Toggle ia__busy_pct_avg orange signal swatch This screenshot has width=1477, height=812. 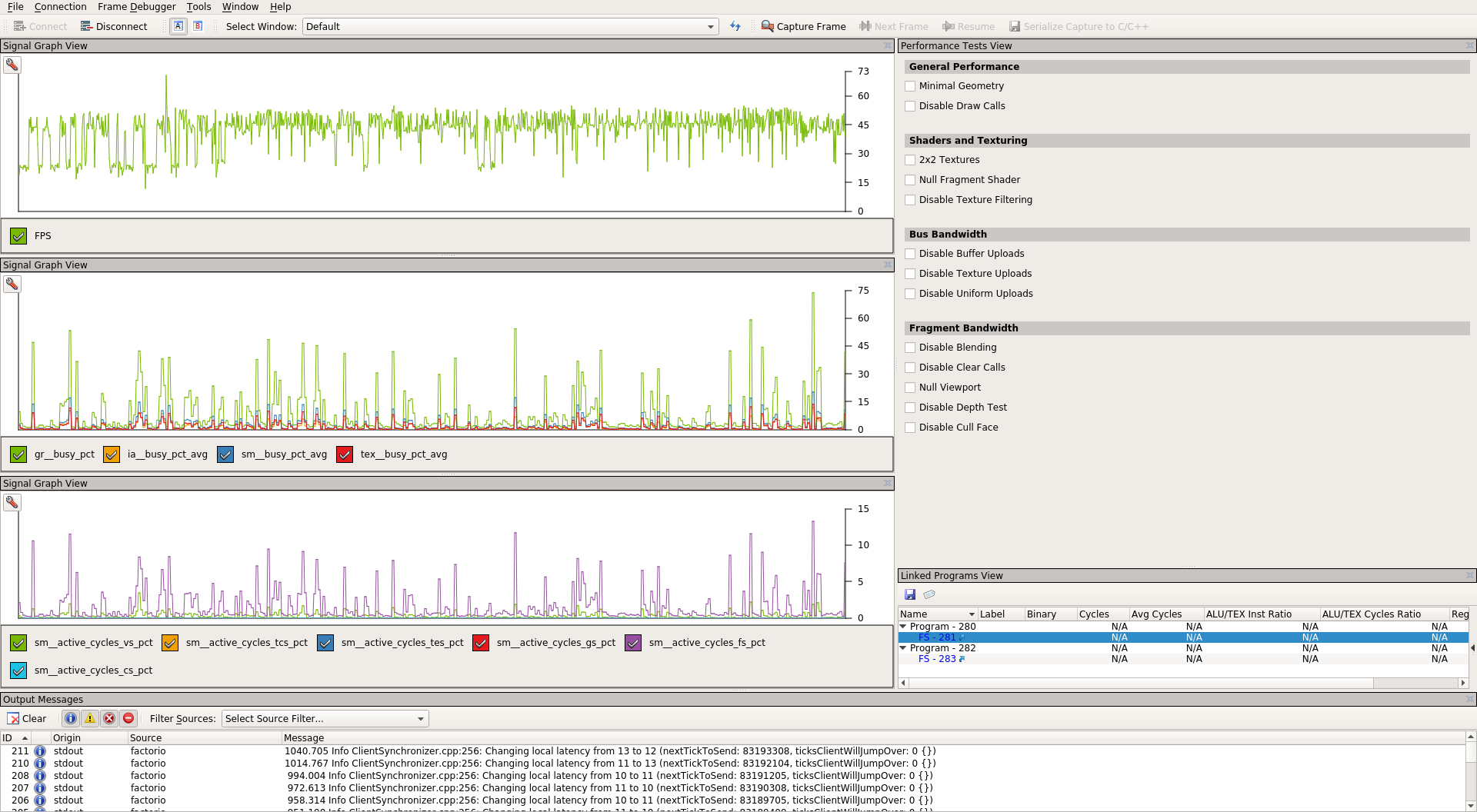112,454
